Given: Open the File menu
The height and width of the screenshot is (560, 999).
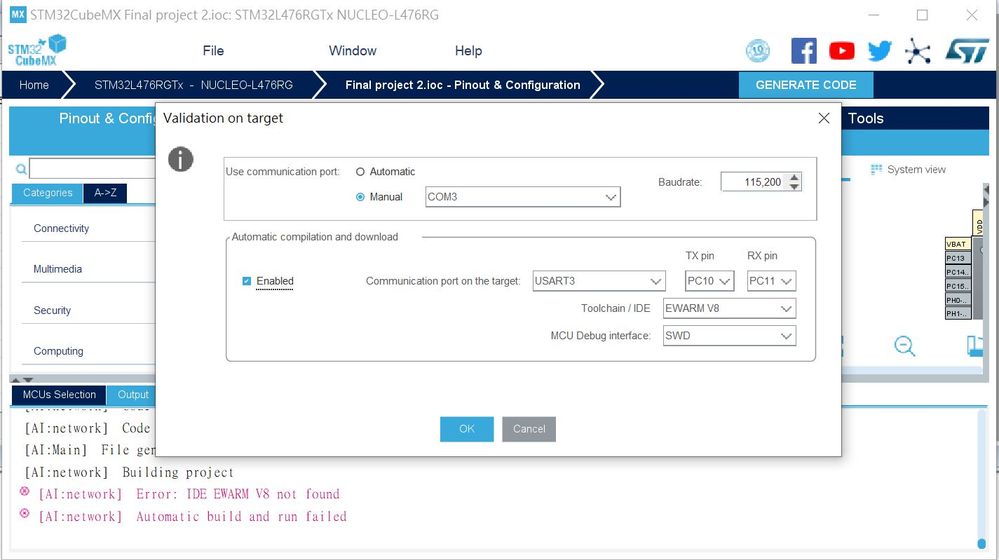Looking at the screenshot, I should pos(213,51).
